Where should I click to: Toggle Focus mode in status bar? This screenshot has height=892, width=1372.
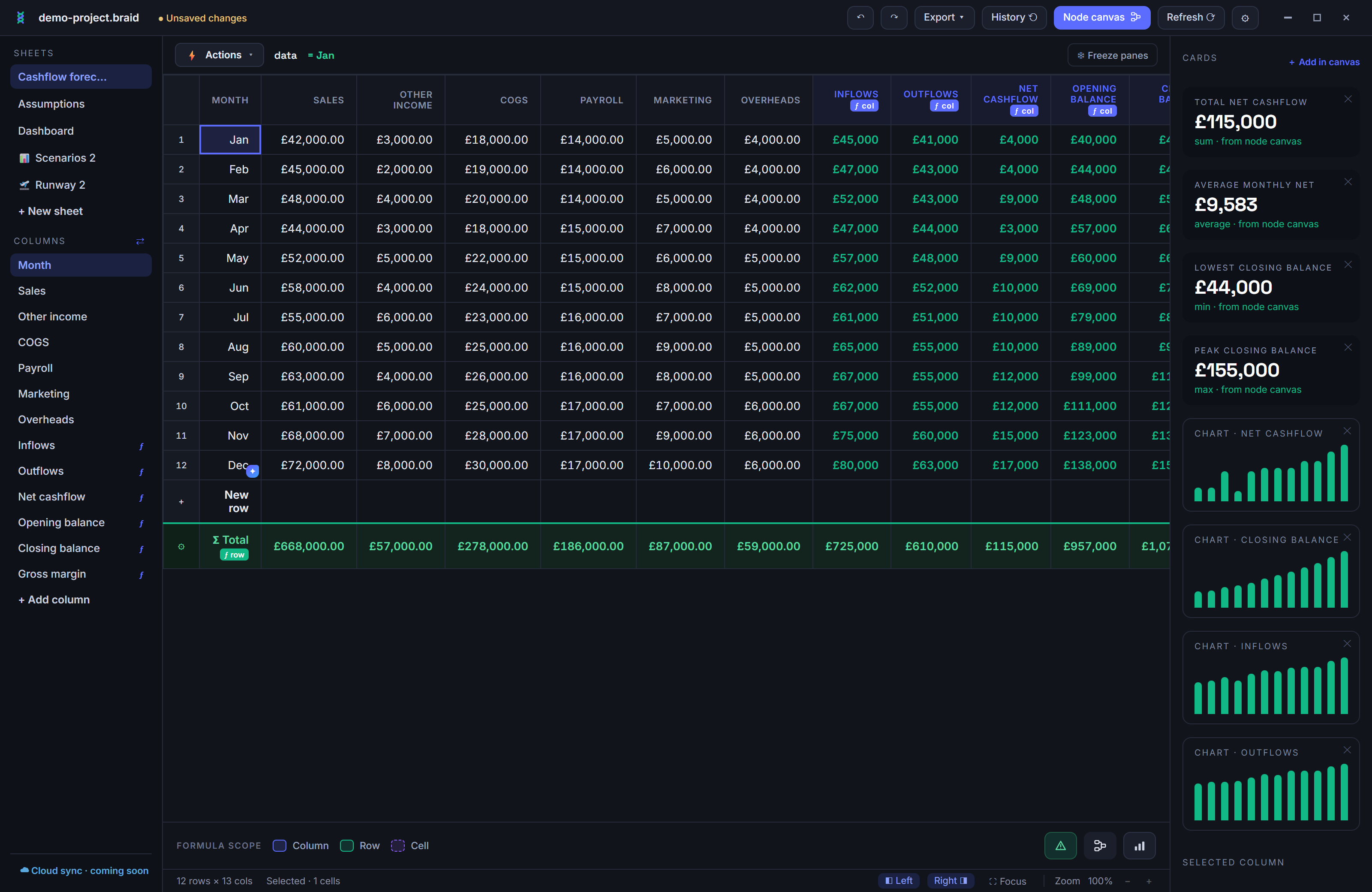coord(1007,881)
